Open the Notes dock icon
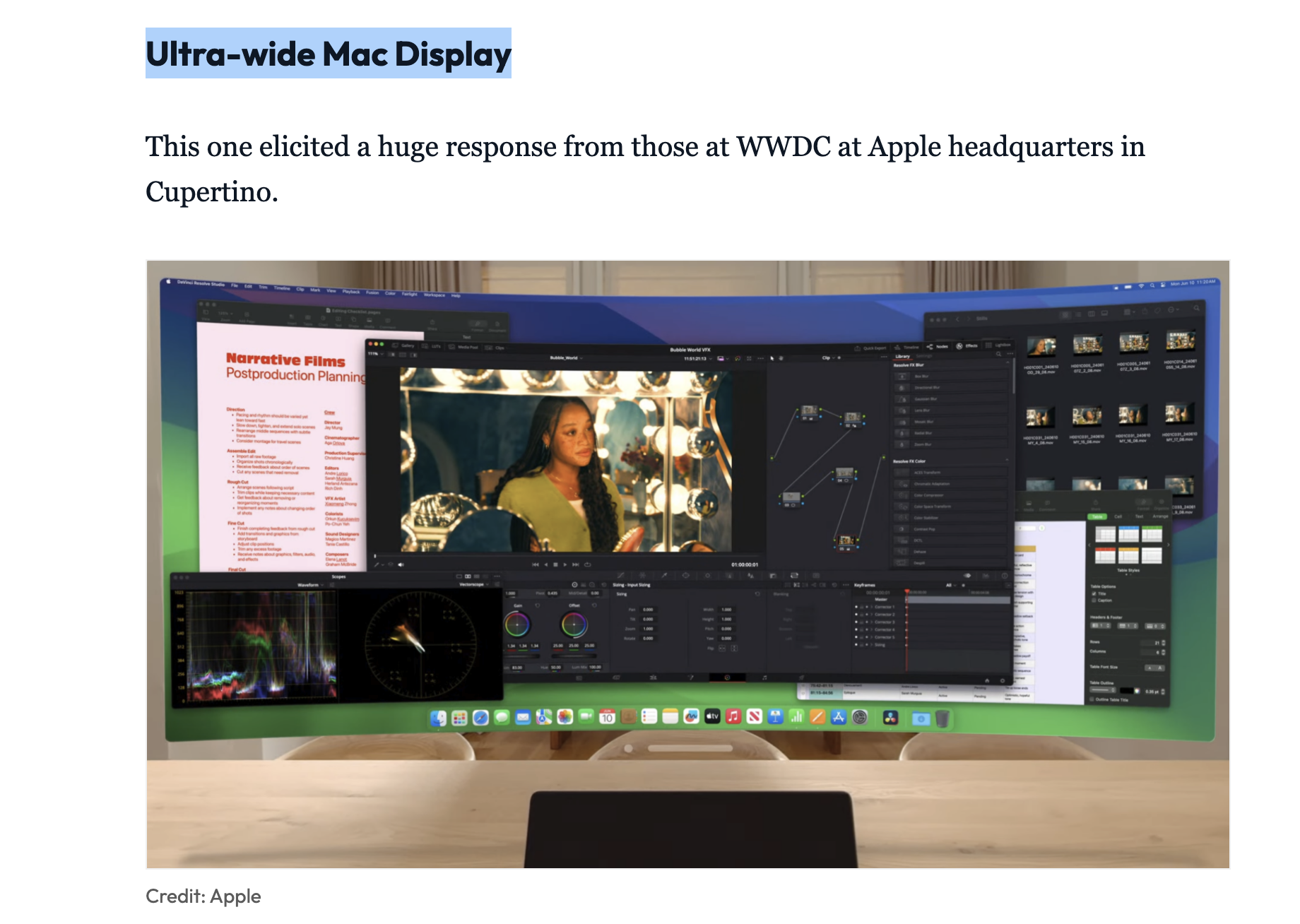The image size is (1300, 924). click(x=670, y=717)
